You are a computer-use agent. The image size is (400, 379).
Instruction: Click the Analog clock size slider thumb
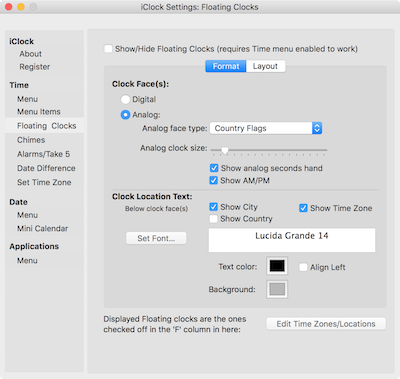coord(225,151)
